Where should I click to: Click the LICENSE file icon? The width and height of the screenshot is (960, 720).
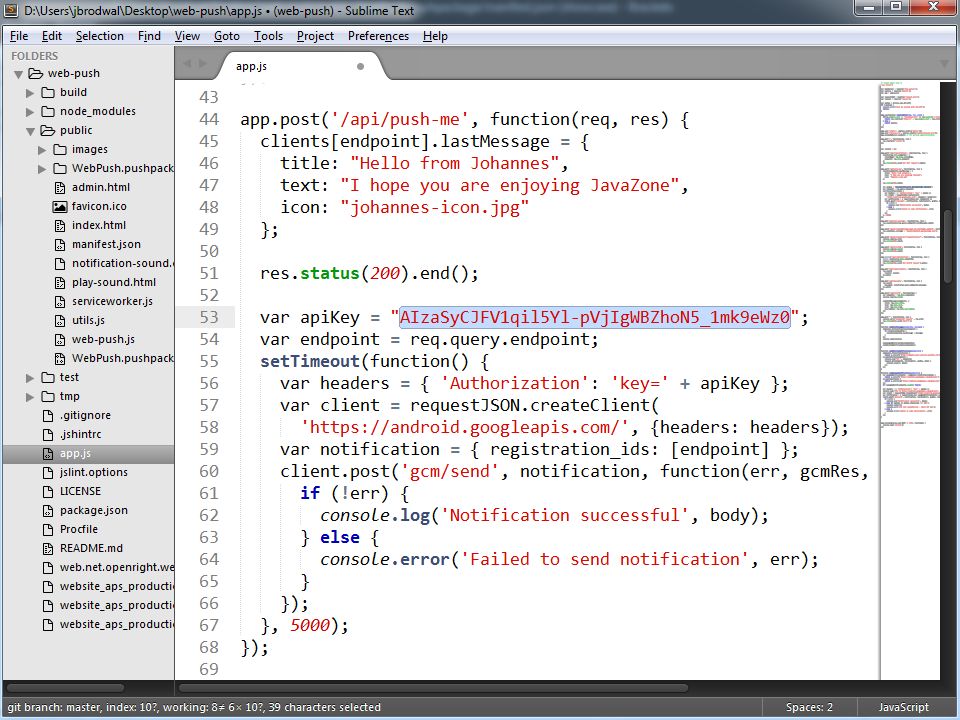click(48, 491)
